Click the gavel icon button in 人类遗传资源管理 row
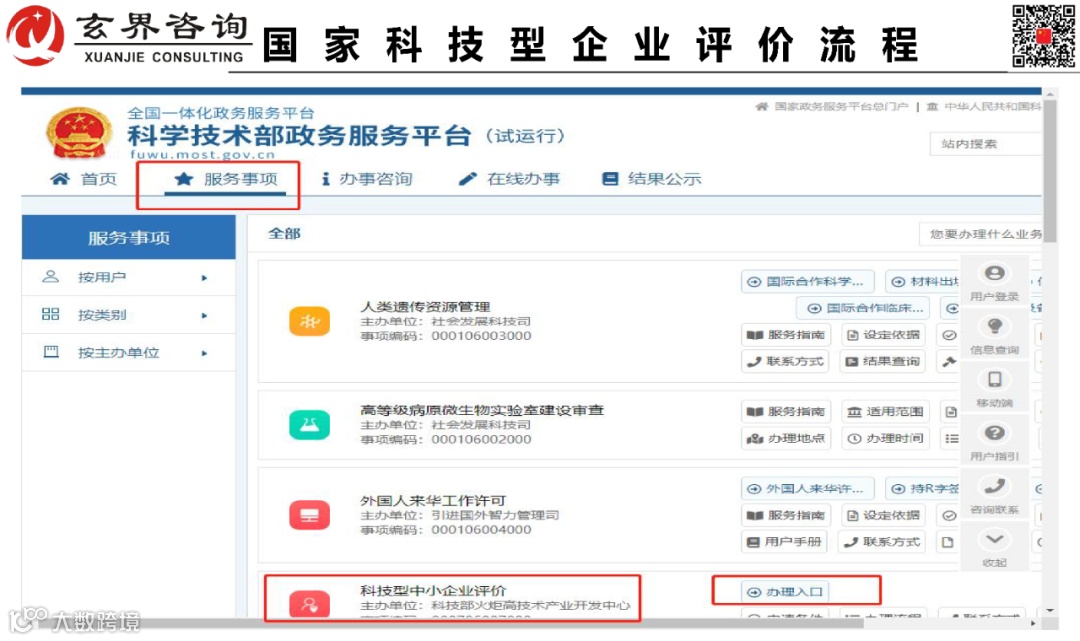This screenshot has width=1080, height=641. point(949,361)
